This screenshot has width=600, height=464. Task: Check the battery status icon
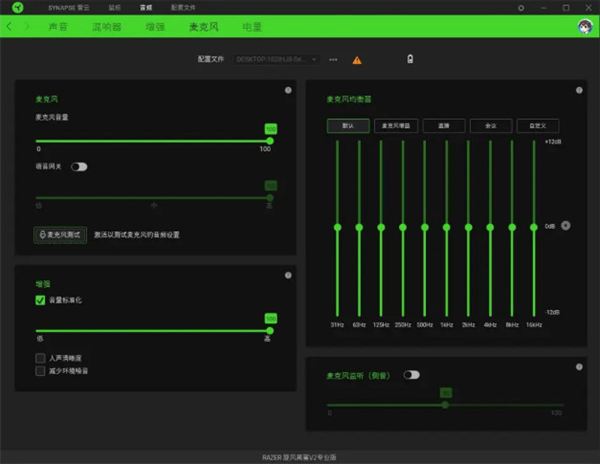[409, 59]
